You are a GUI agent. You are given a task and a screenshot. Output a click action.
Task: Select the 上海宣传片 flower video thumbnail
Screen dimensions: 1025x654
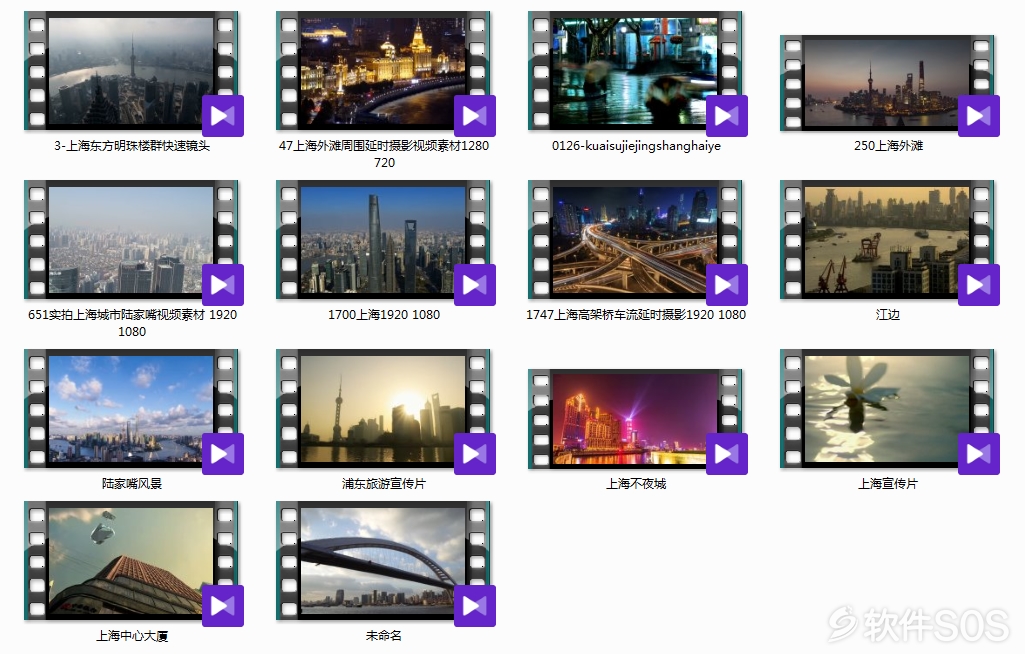point(887,409)
